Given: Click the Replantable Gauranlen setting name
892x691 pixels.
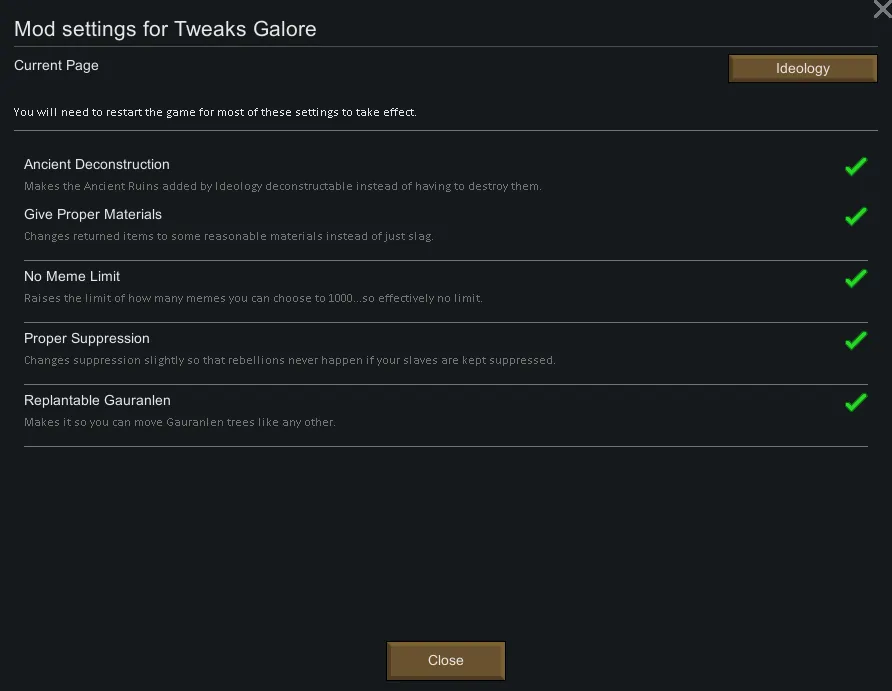Looking at the screenshot, I should point(97,400).
